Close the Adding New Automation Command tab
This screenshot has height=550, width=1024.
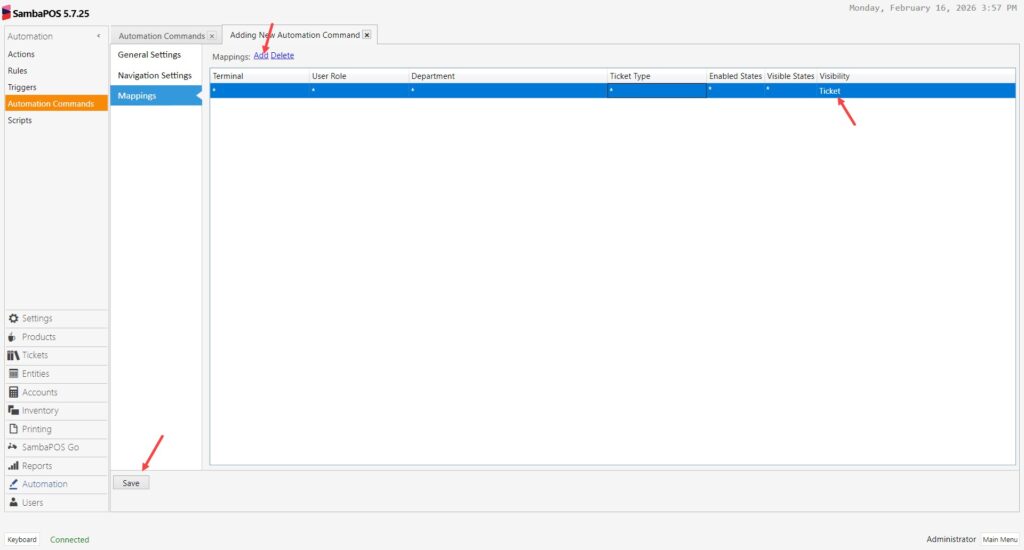click(367, 35)
